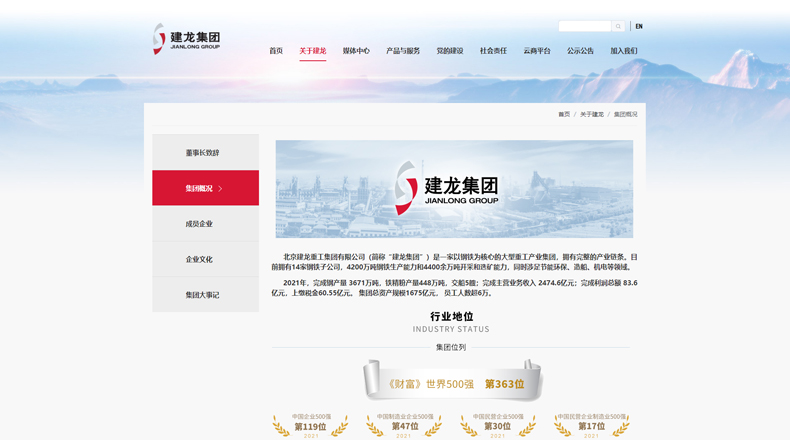
Task: Select 集团大事记 in the sidebar
Action: (206, 295)
